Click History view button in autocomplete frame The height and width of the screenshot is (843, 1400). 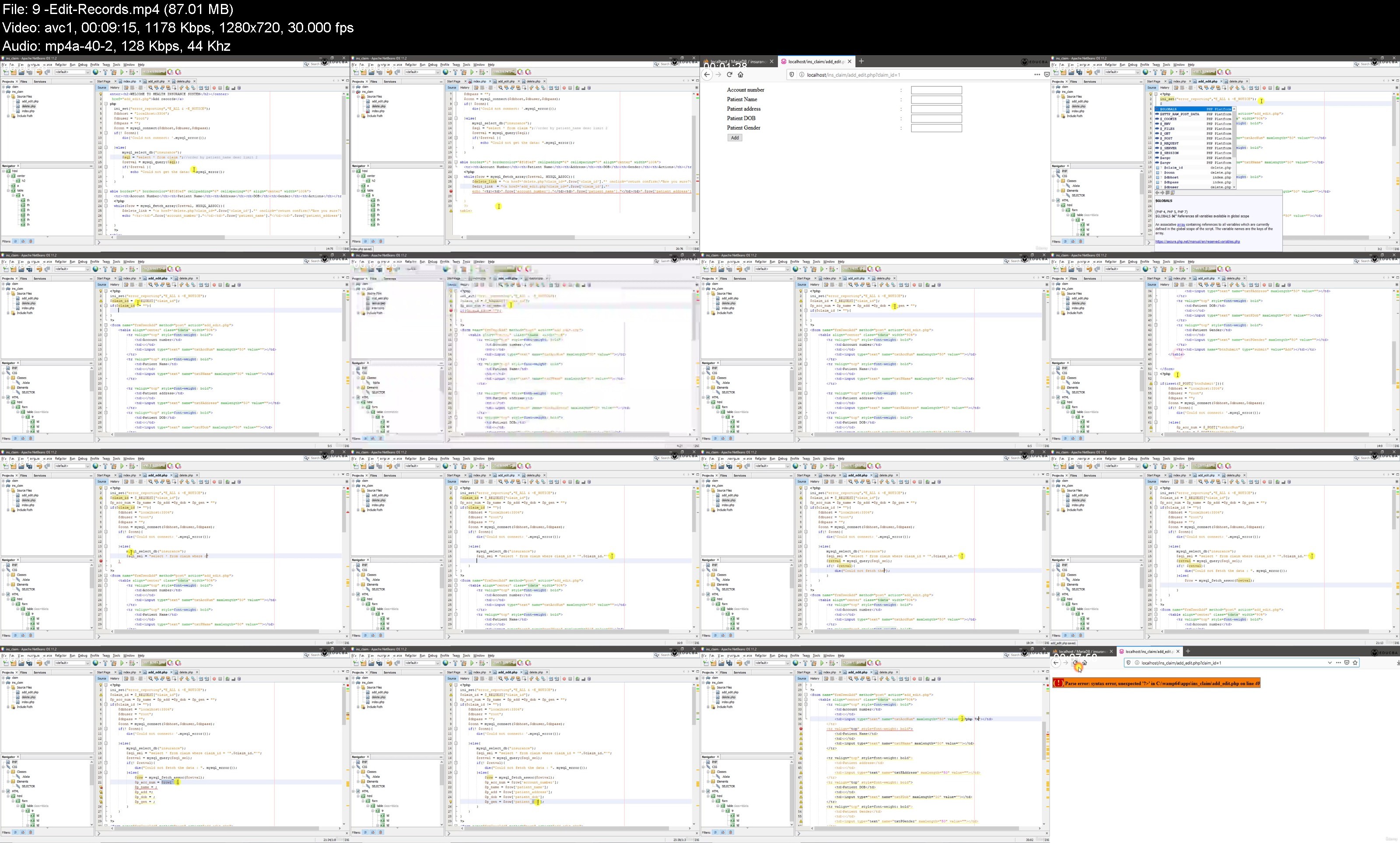click(x=1165, y=88)
